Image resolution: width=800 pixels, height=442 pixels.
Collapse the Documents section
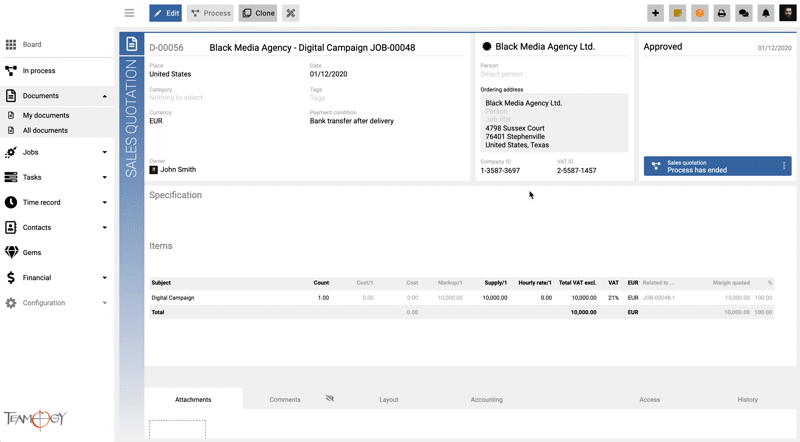105,96
